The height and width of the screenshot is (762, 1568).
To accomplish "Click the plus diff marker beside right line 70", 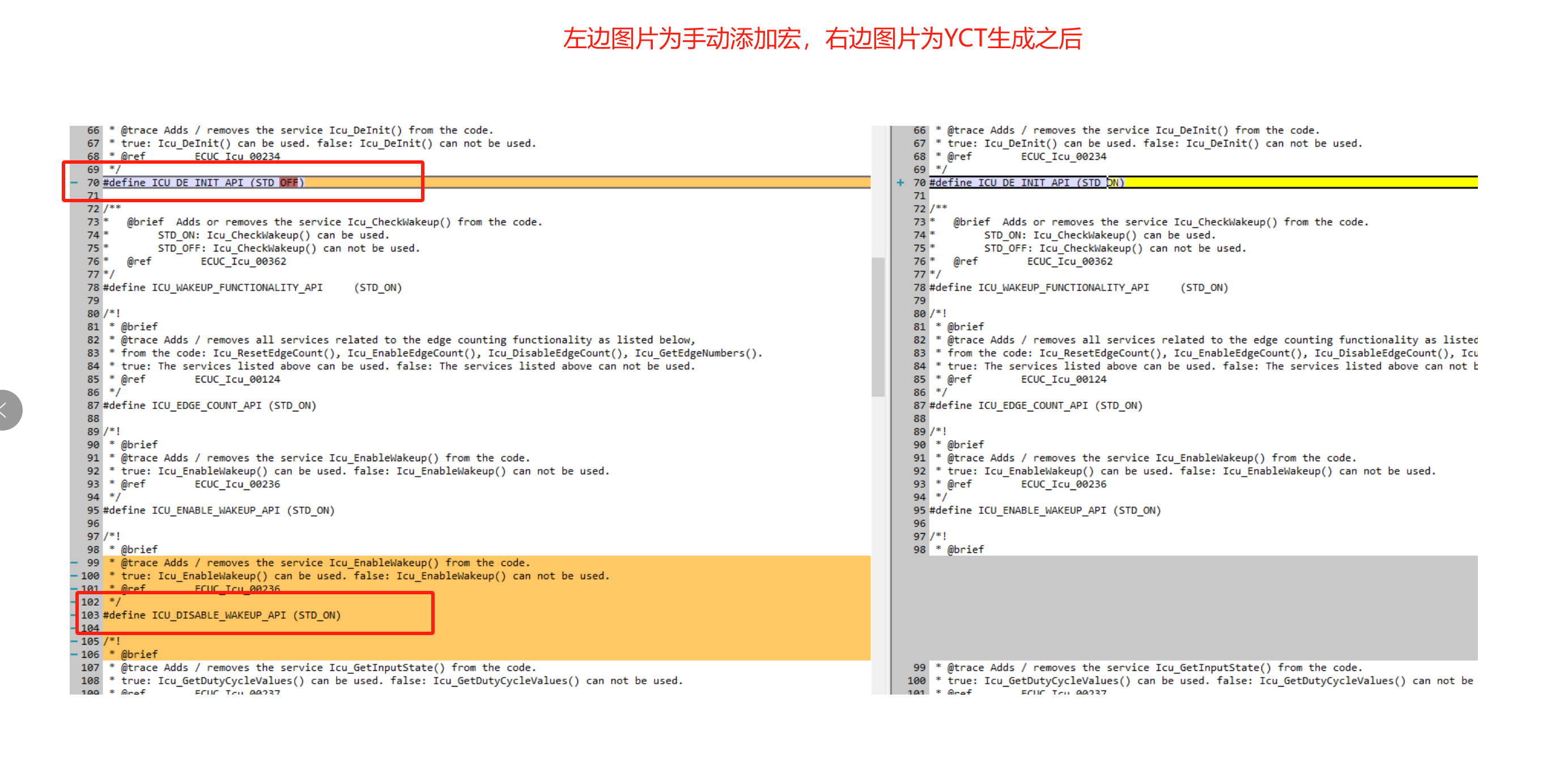I will (x=900, y=182).
